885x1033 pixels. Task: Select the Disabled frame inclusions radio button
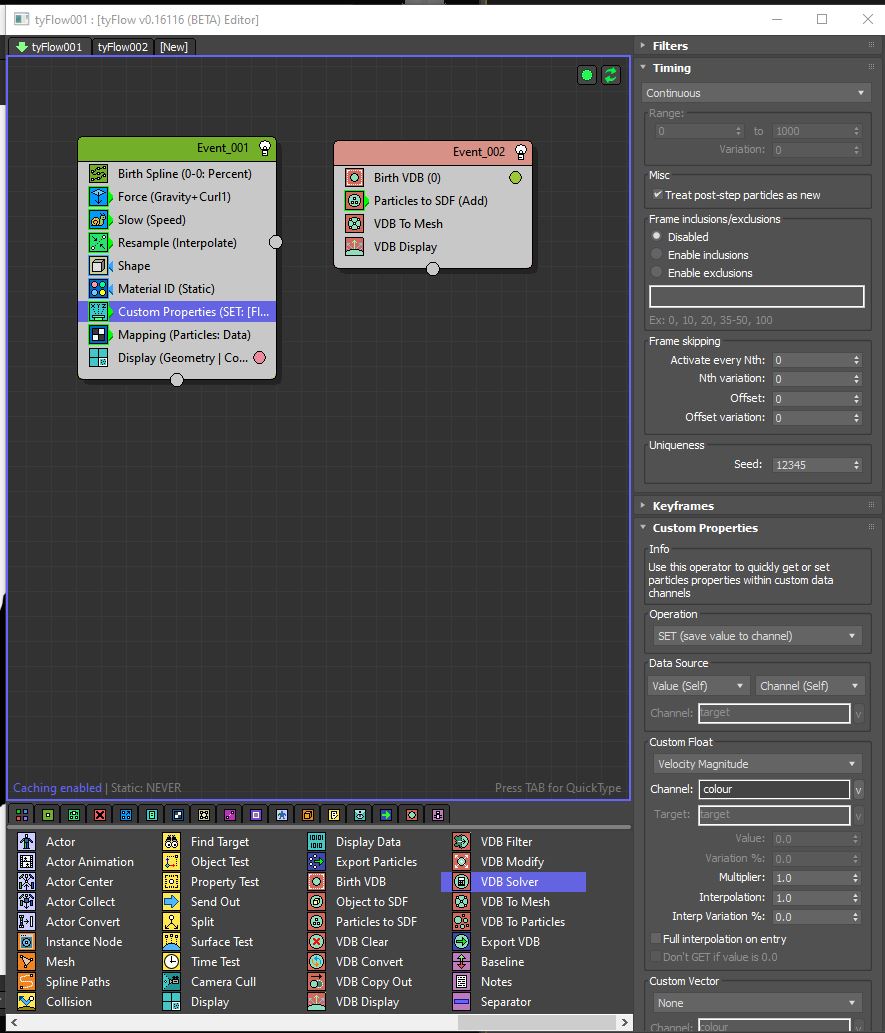pos(656,236)
